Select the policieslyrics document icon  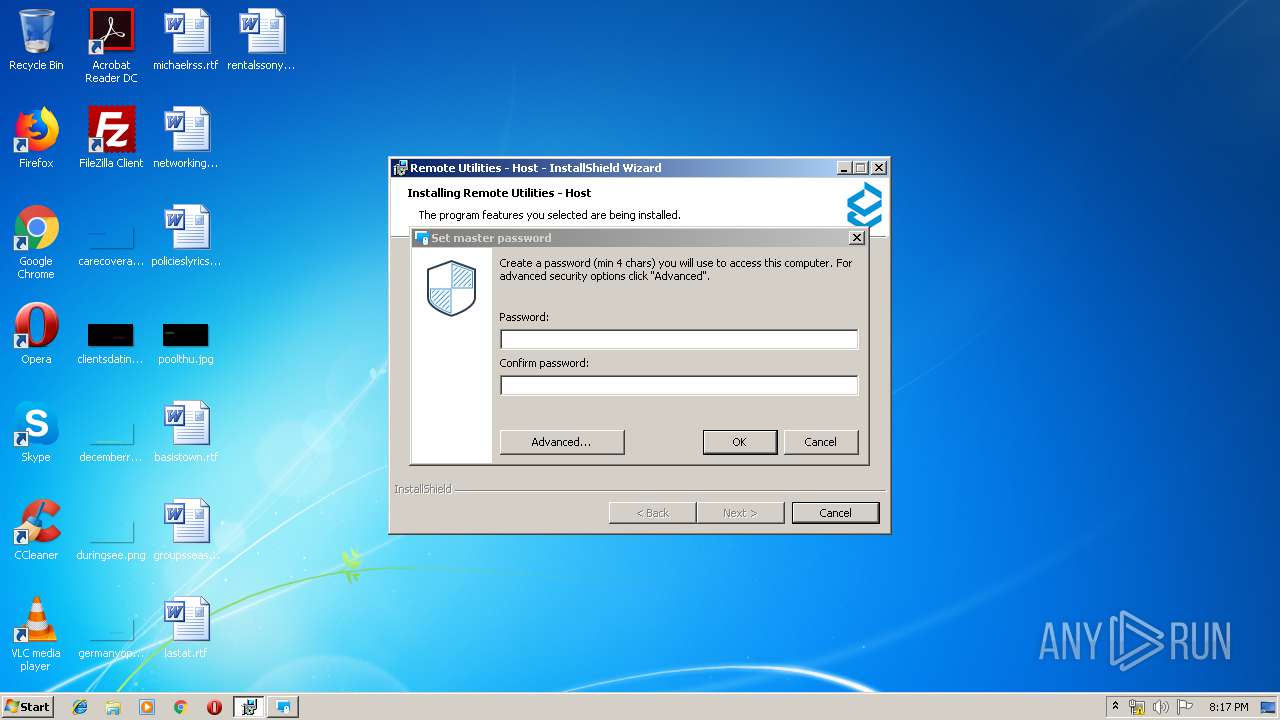[x=186, y=236]
